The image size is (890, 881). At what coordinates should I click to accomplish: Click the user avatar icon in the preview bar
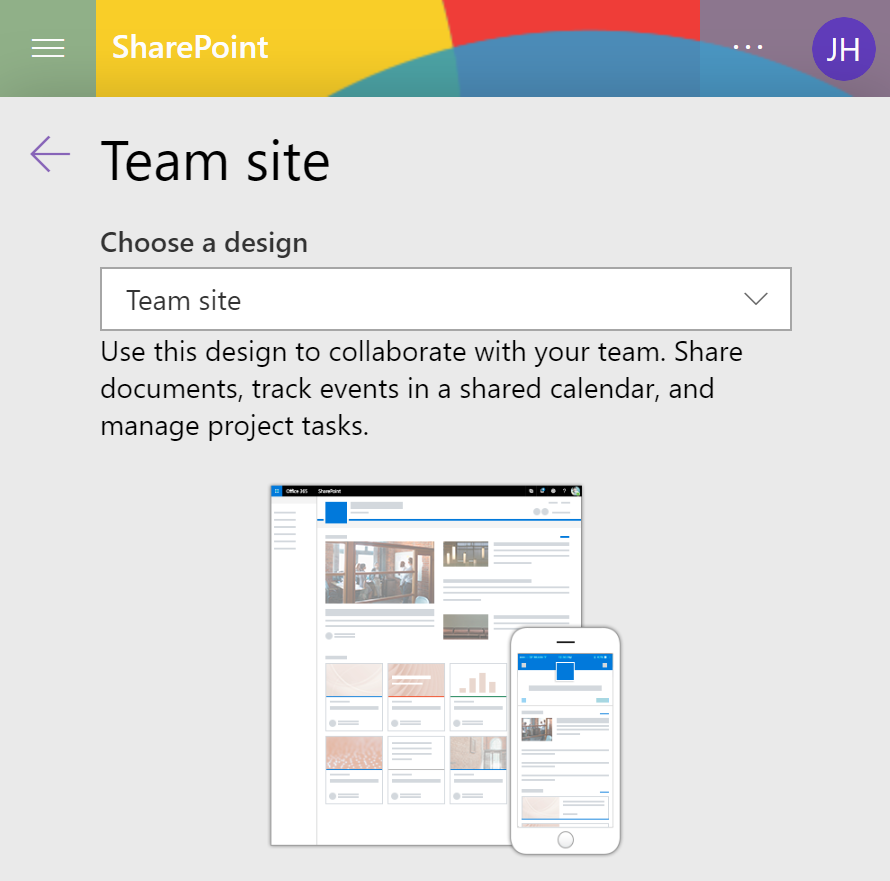(x=576, y=490)
